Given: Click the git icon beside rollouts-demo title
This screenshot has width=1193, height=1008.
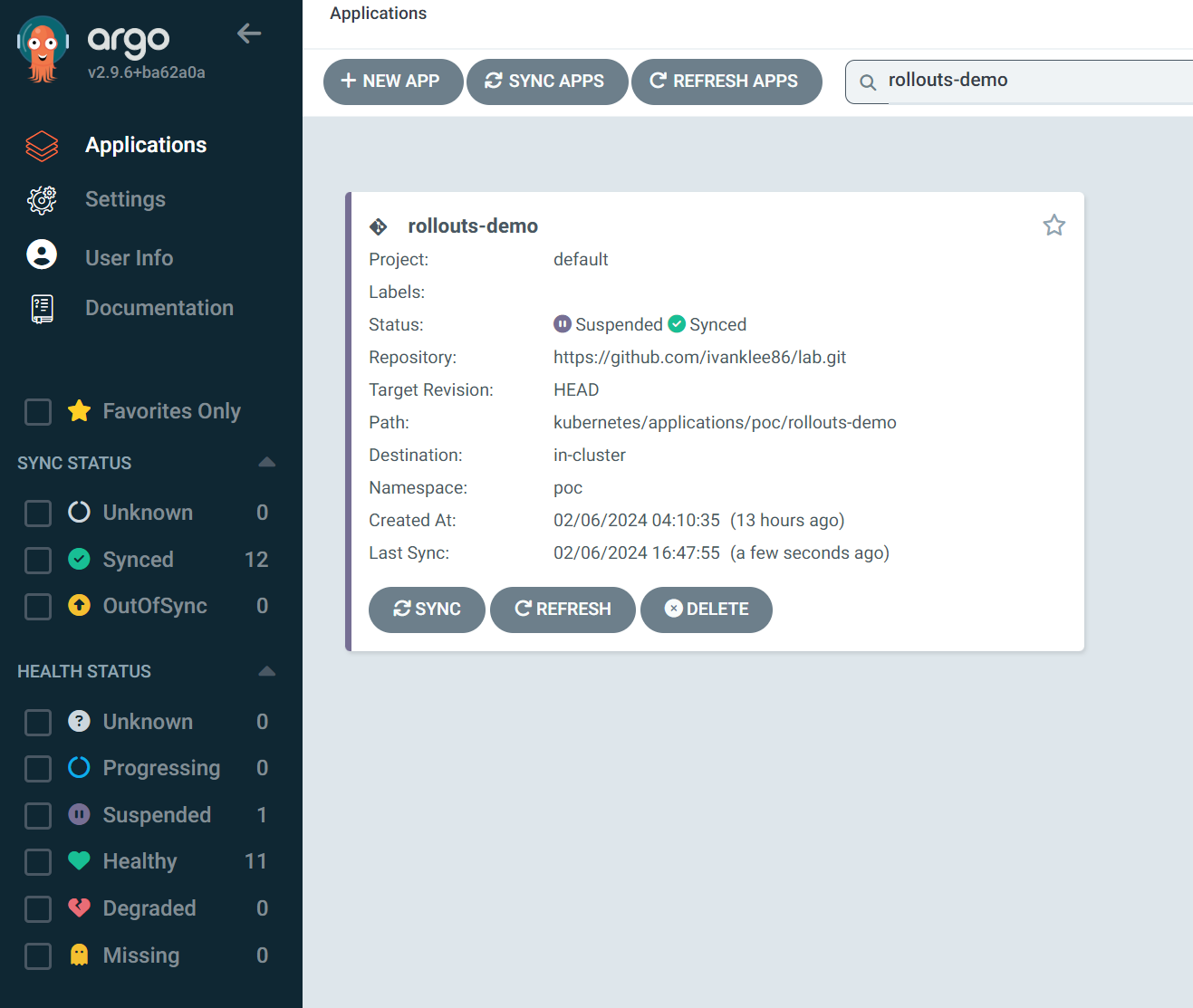Looking at the screenshot, I should [379, 226].
